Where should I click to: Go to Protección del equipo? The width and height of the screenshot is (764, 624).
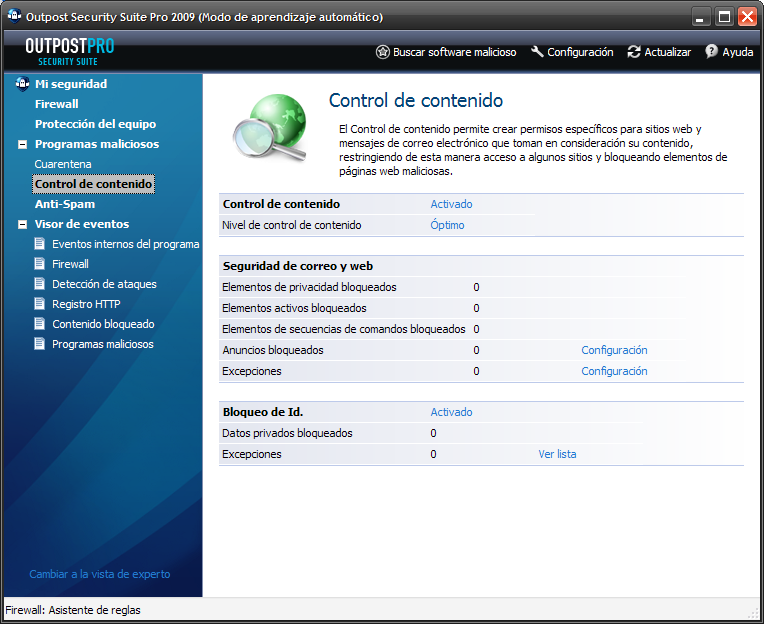pyautogui.click(x=96, y=124)
